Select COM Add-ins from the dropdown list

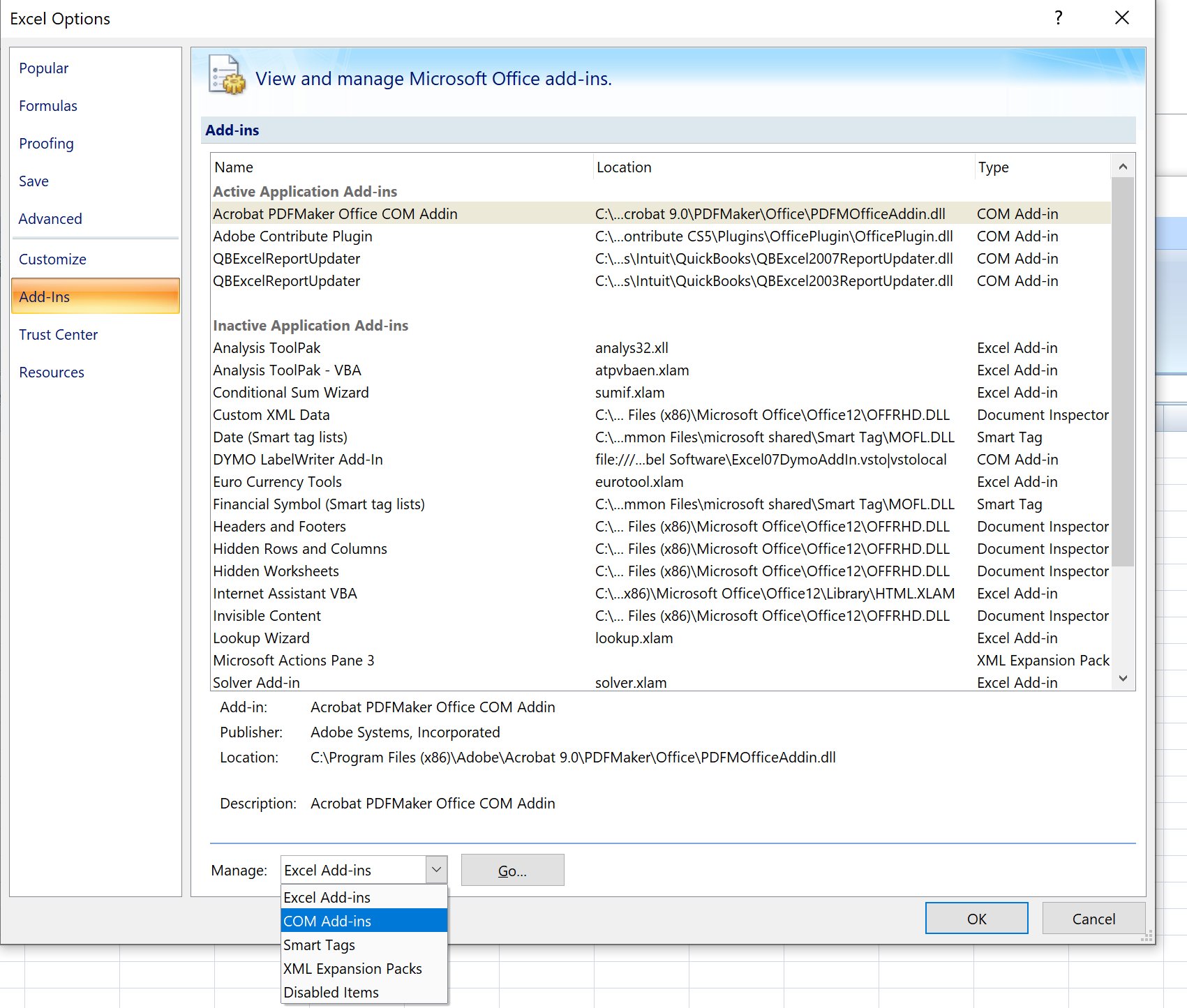[x=363, y=921]
